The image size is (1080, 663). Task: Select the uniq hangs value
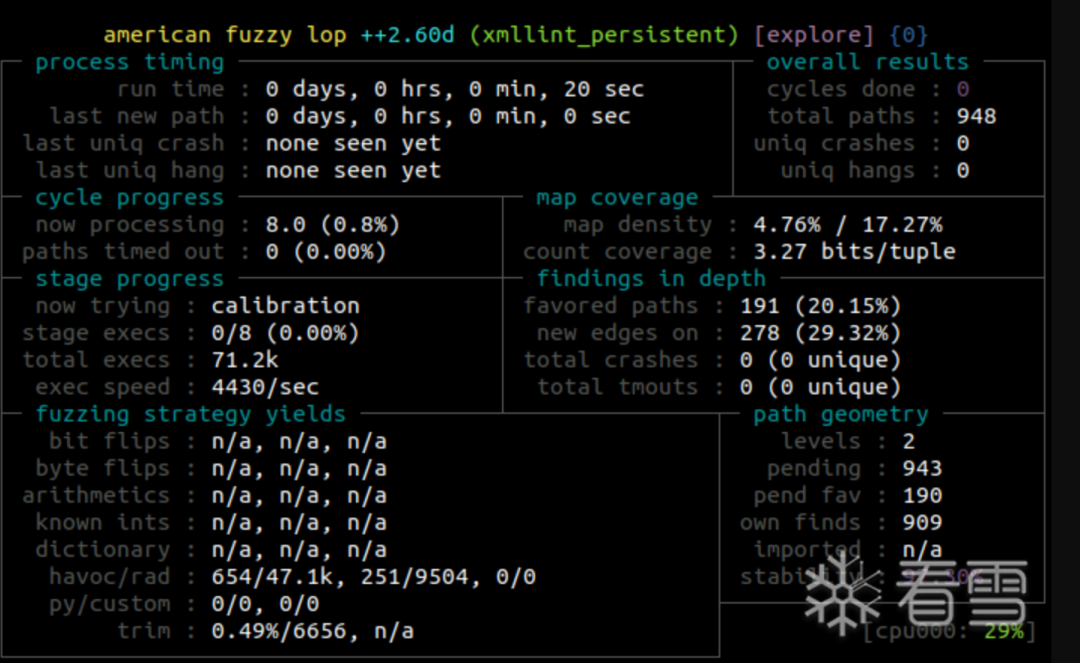pos(963,170)
